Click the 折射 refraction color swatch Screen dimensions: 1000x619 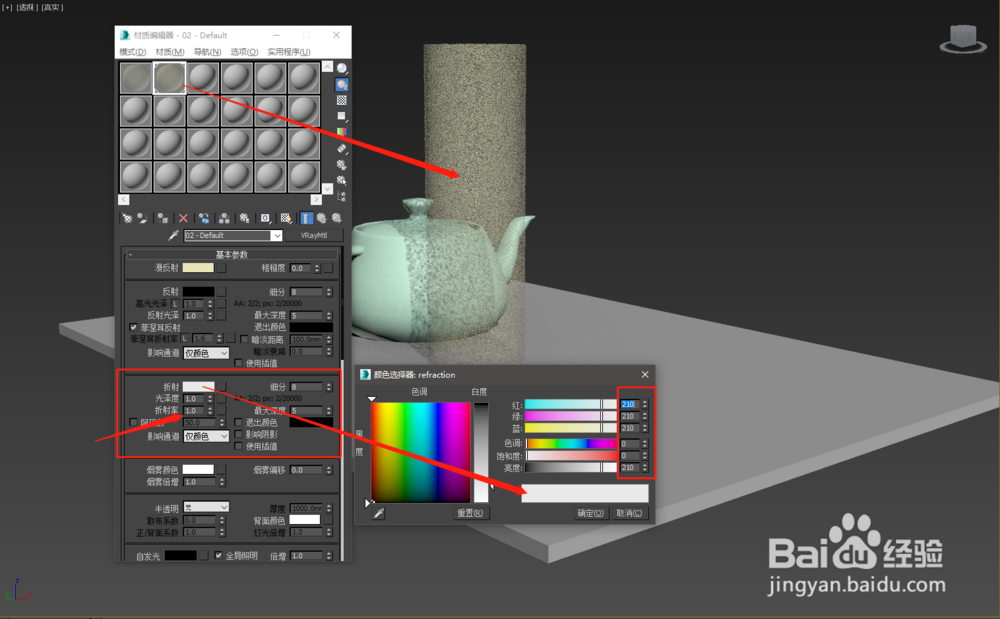[199, 387]
